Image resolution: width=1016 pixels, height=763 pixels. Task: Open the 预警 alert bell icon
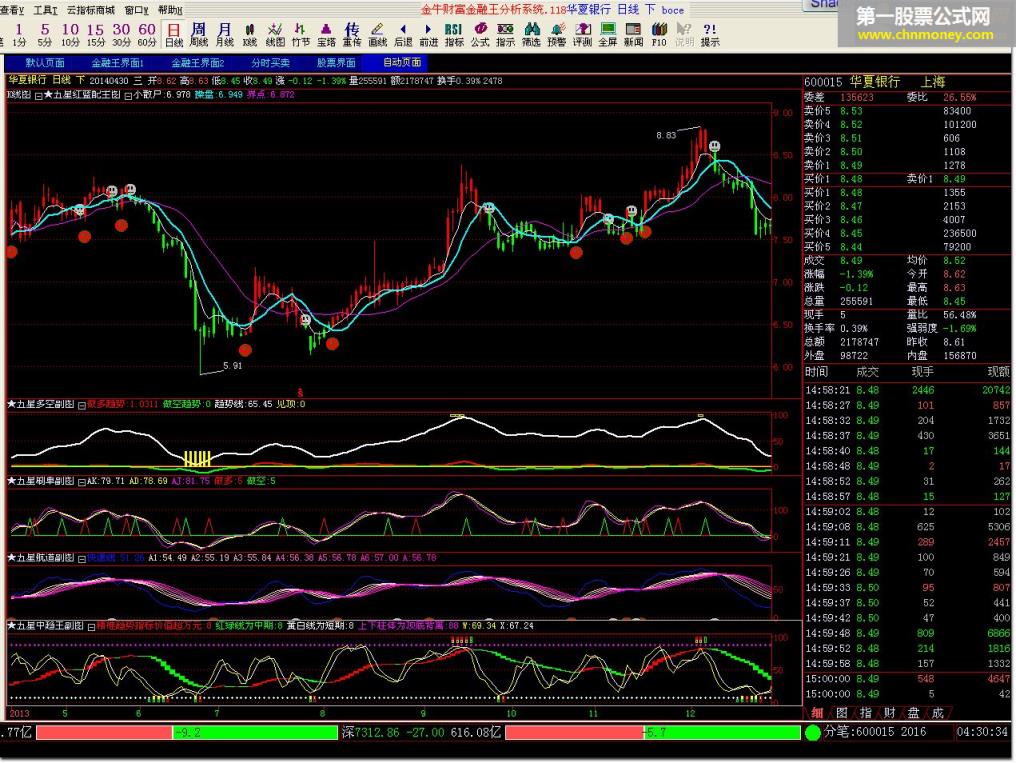[x=557, y=34]
